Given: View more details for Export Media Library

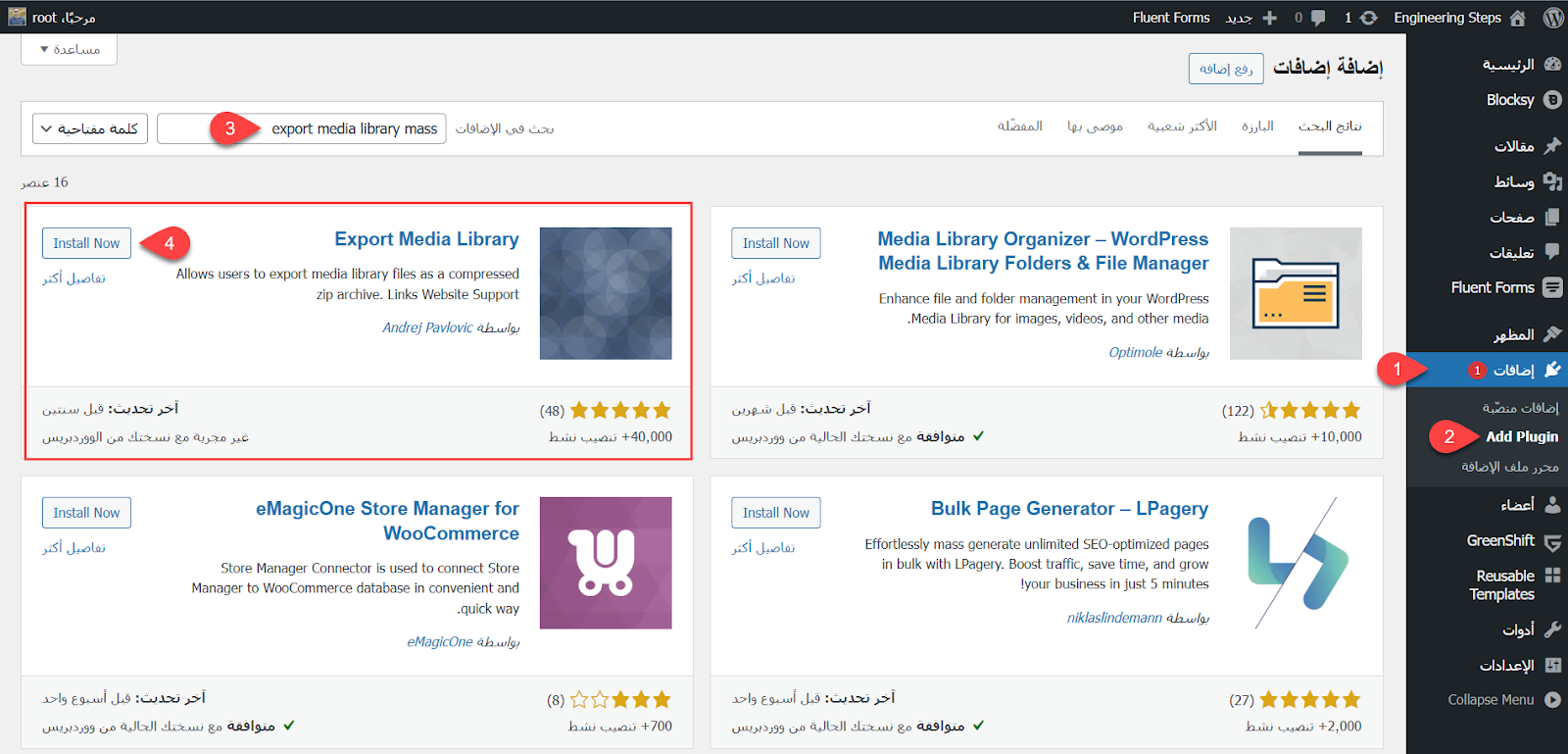Looking at the screenshot, I should pyautogui.click(x=73, y=278).
